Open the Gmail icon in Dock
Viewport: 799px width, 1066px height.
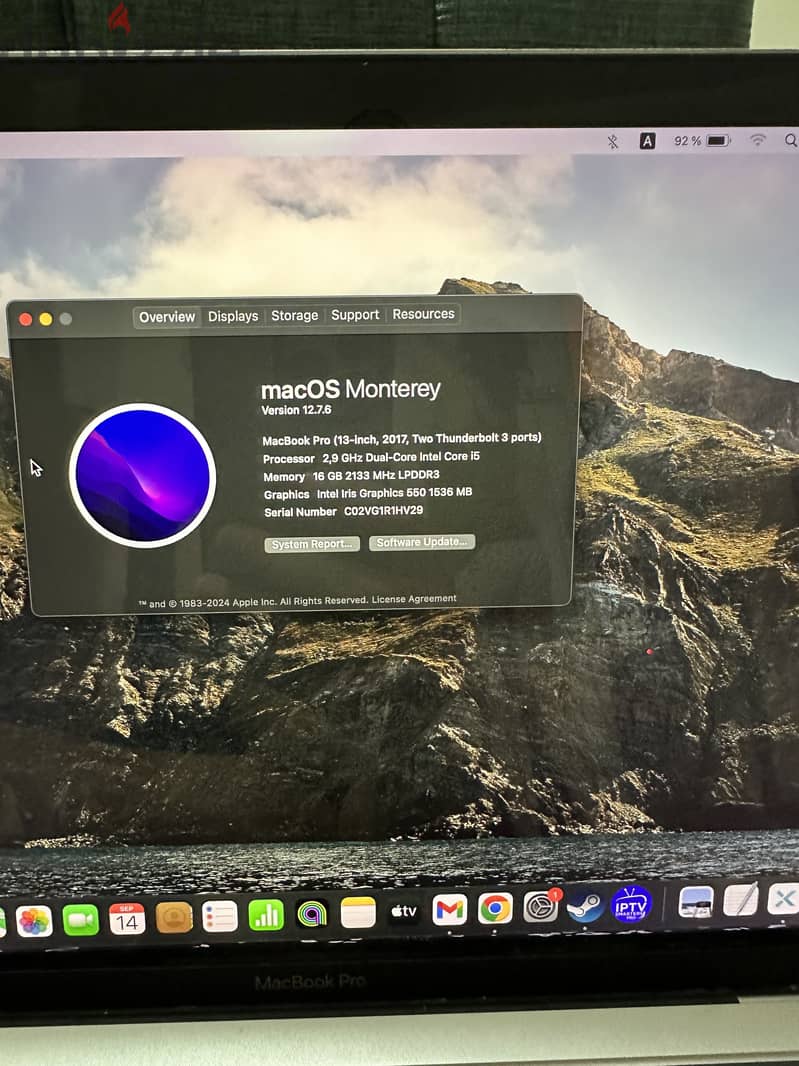tap(449, 909)
